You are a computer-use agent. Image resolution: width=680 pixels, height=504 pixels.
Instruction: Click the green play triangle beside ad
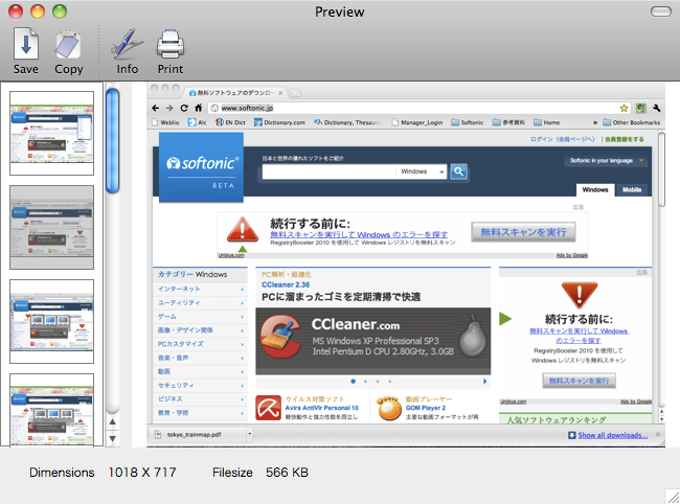505,319
